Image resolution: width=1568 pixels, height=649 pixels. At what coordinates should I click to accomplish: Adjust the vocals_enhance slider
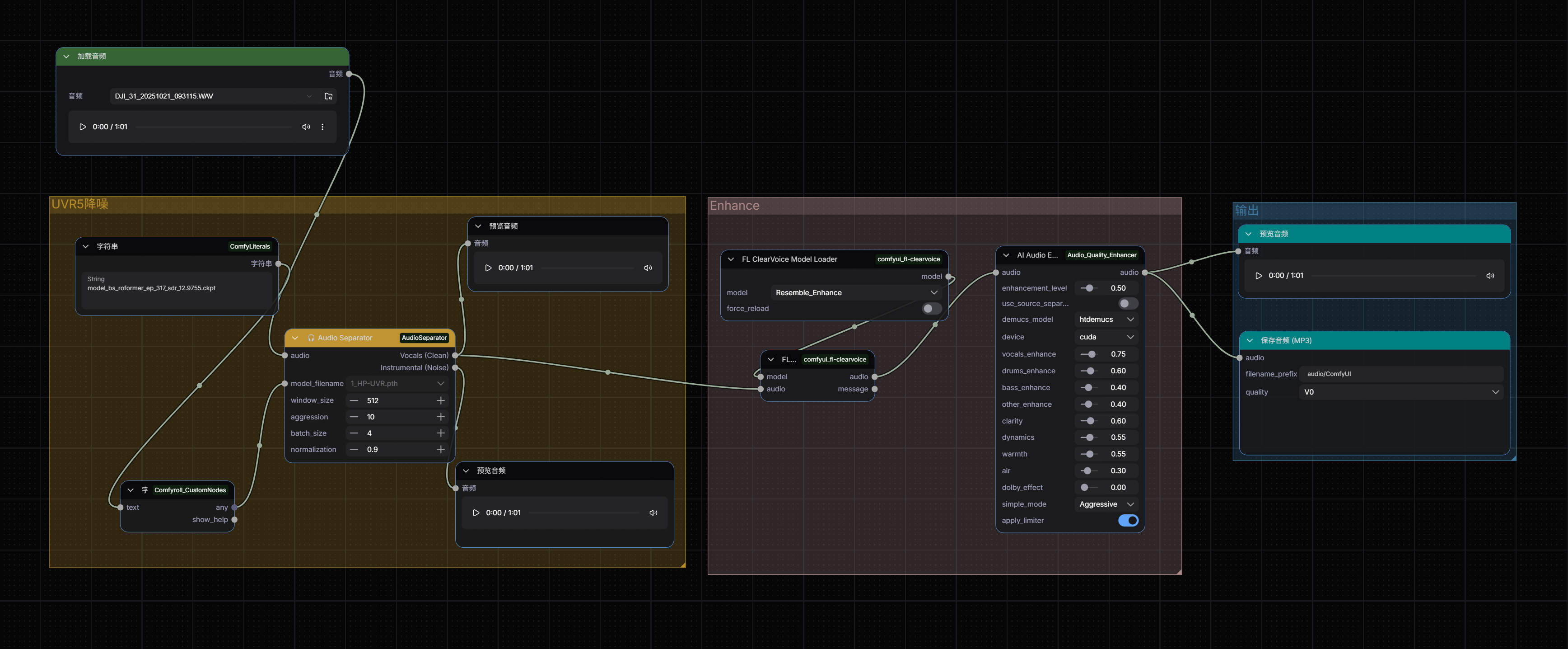(x=1092, y=354)
